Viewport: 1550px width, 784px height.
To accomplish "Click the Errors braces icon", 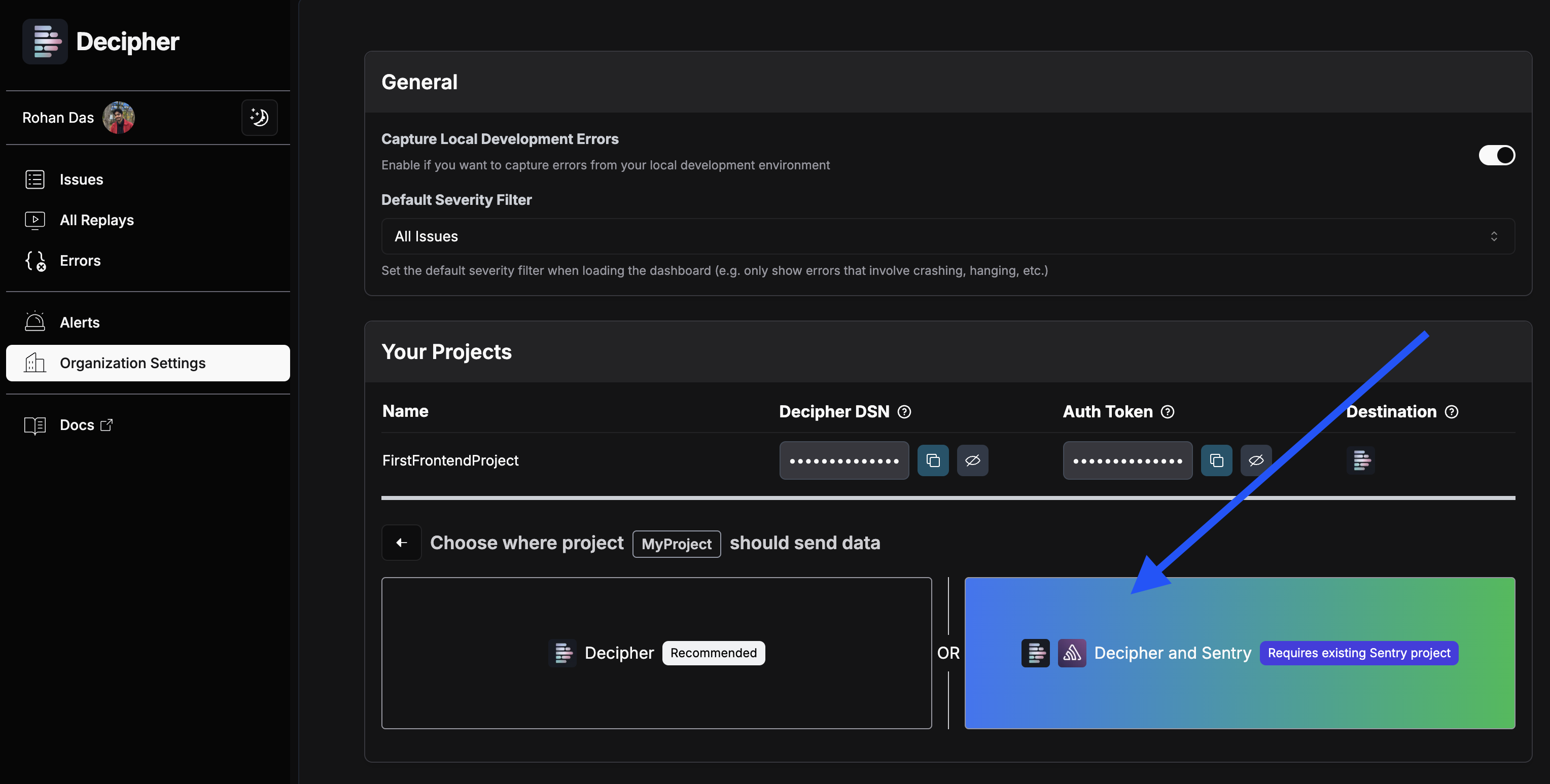I will (36, 261).
